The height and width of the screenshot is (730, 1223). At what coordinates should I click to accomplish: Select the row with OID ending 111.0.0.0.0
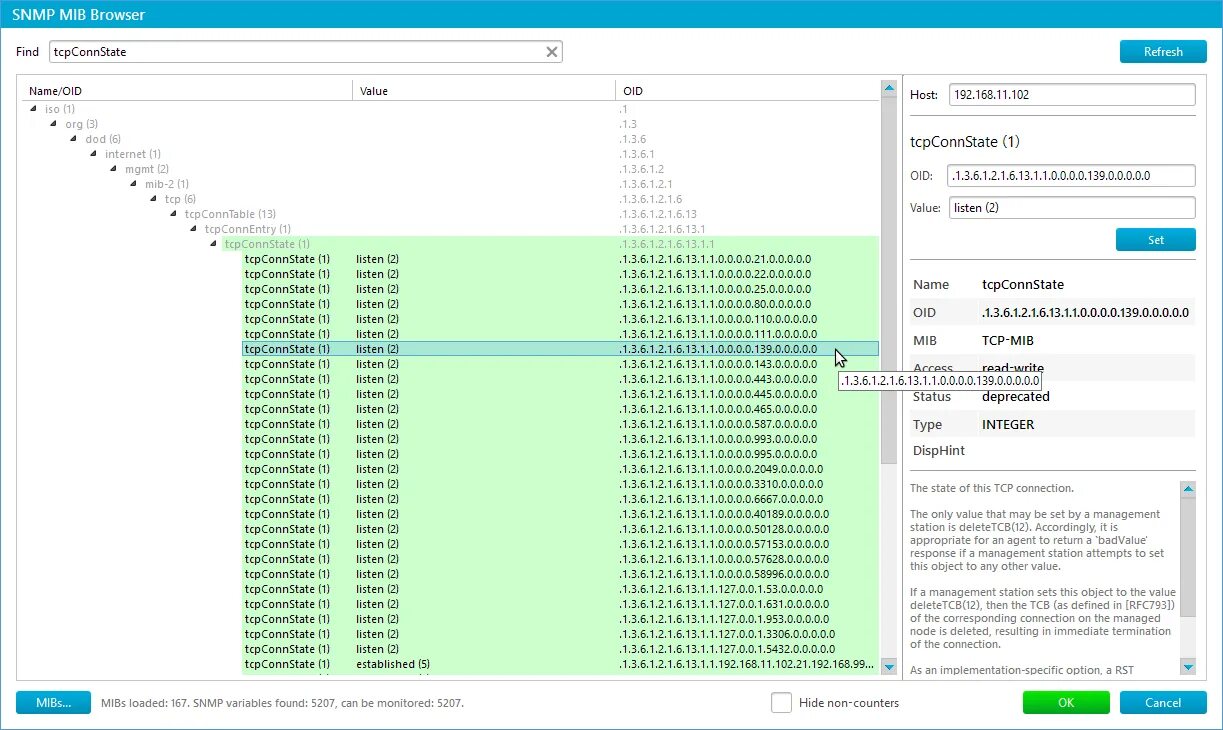[x=560, y=334]
